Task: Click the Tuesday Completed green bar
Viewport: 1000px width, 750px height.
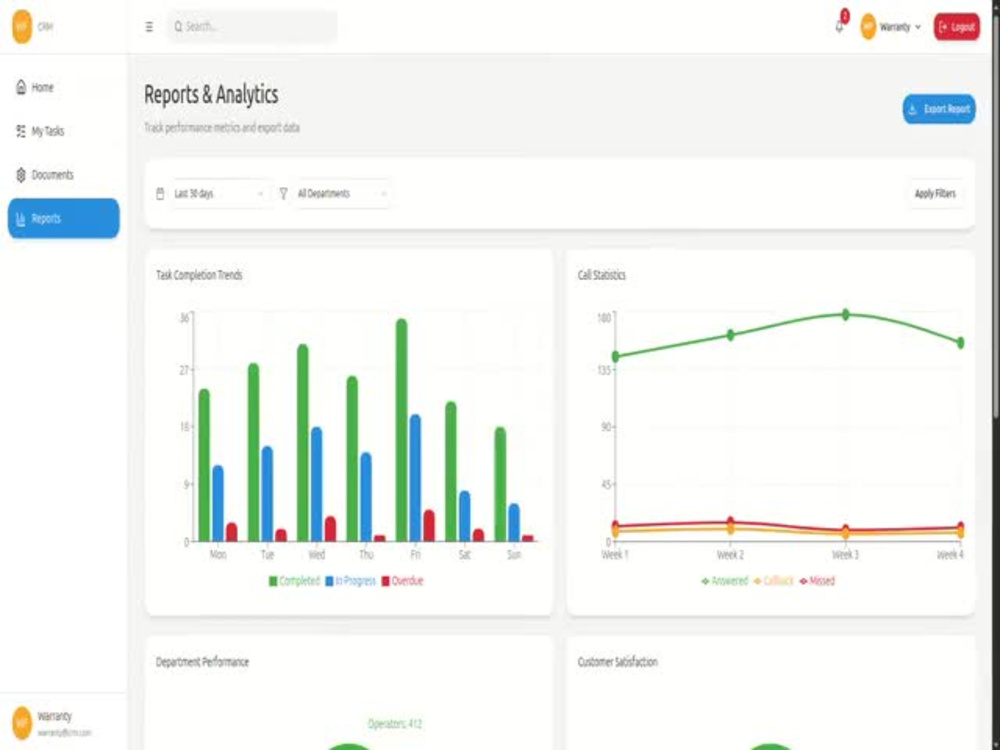Action: coord(254,453)
